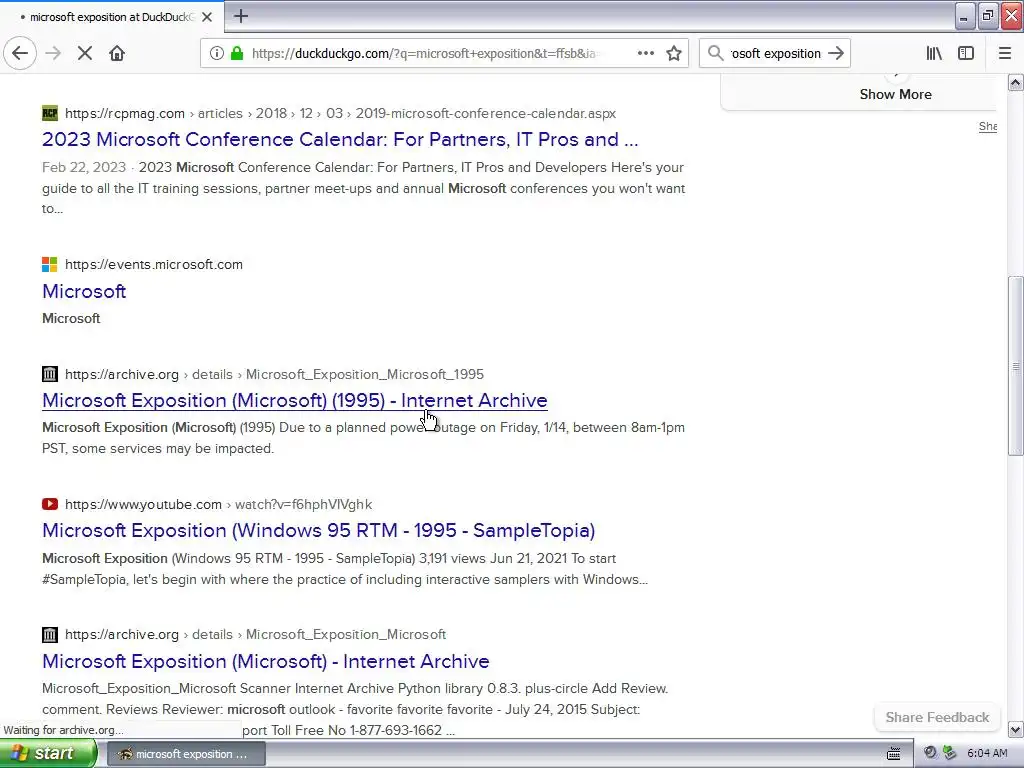Screen dimensions: 1024x768
Task: Select the Firefox taskbar button
Action: tap(185, 754)
